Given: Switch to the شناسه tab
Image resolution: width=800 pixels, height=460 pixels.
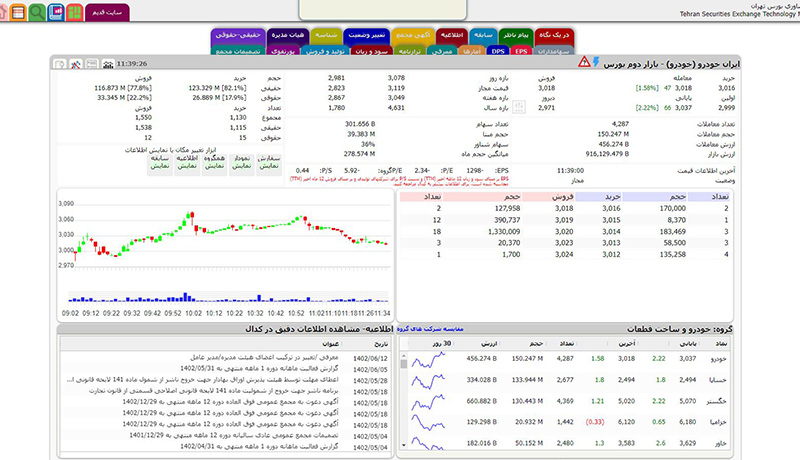Looking at the screenshot, I should (x=326, y=36).
